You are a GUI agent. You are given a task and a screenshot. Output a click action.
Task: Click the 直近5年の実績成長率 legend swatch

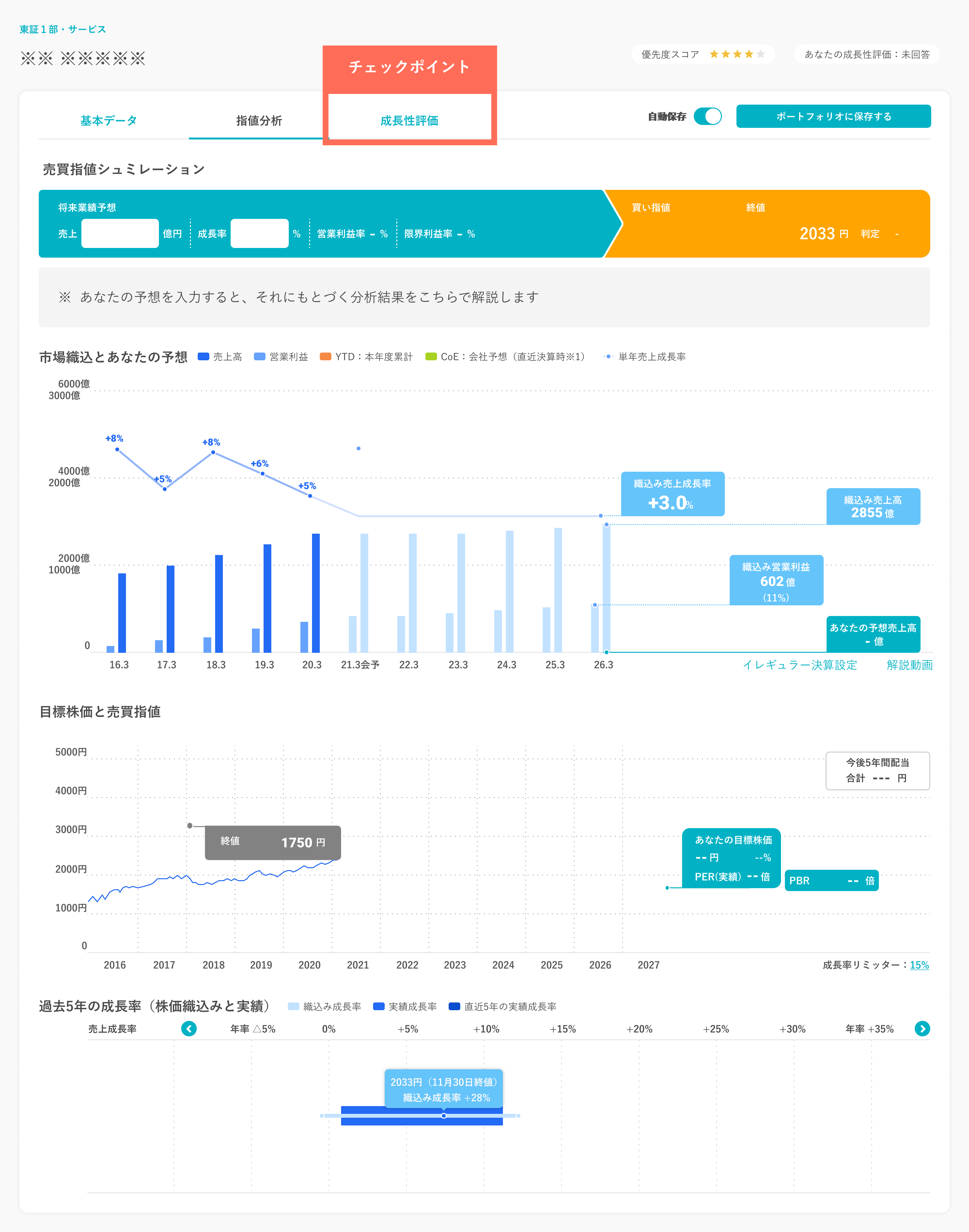[454, 1006]
